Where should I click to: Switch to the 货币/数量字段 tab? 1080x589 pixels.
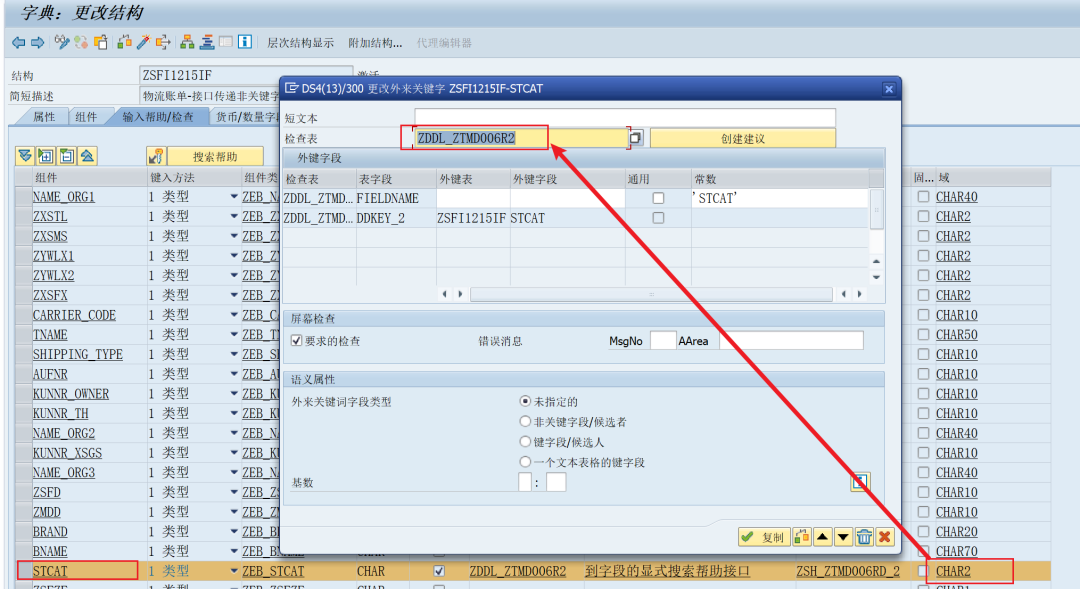pos(246,116)
